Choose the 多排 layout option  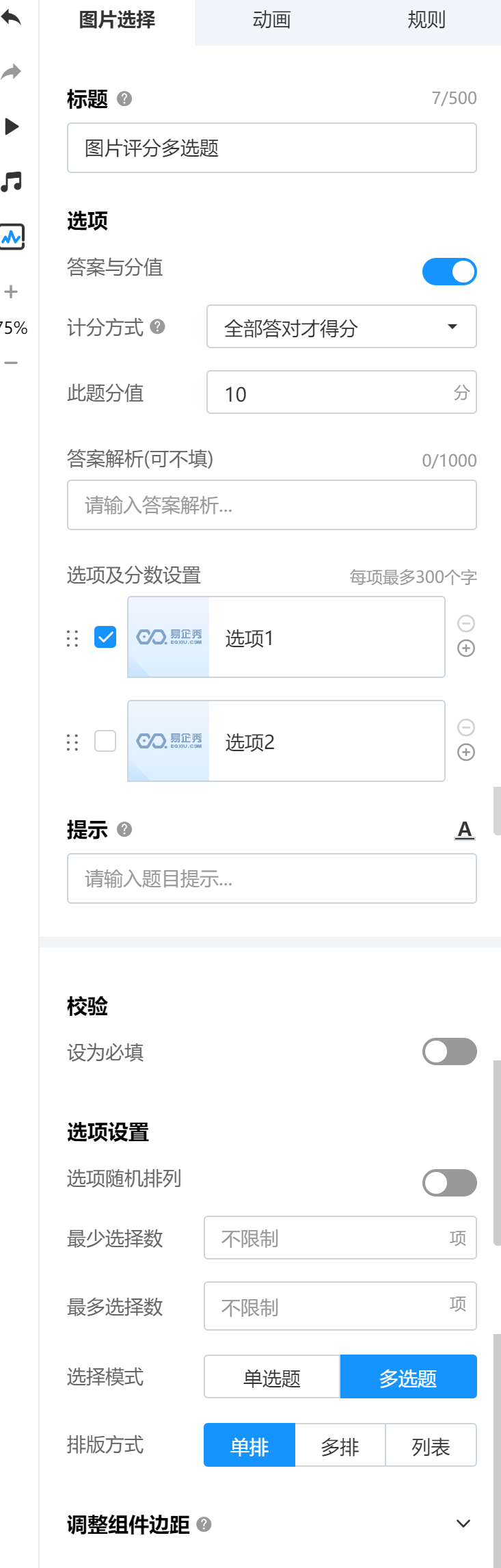(340, 1445)
